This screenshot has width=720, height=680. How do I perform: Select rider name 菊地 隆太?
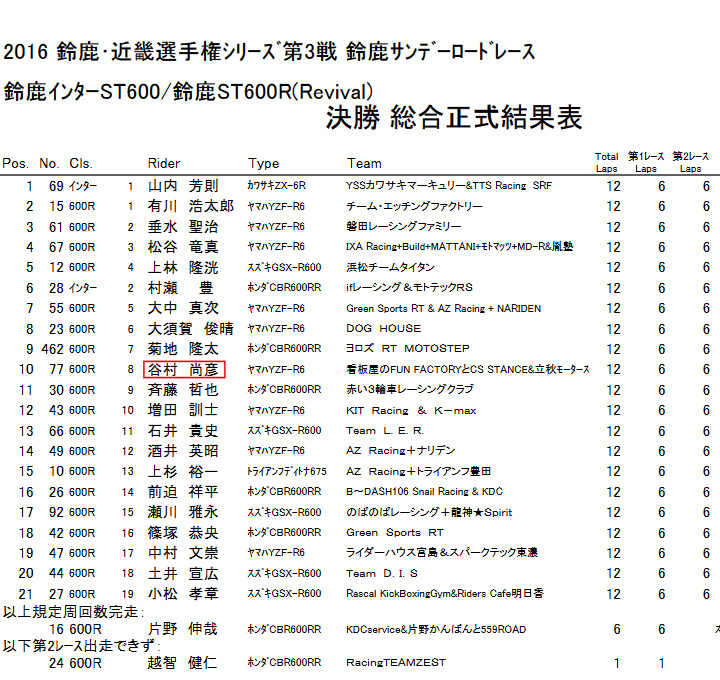[x=183, y=349]
